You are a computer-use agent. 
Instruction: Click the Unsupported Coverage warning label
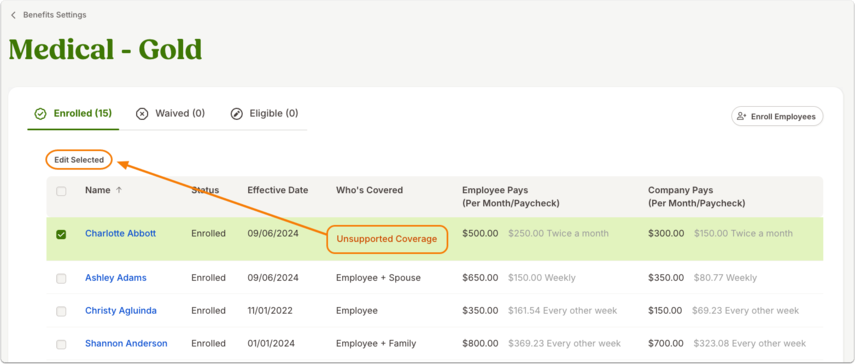387,239
